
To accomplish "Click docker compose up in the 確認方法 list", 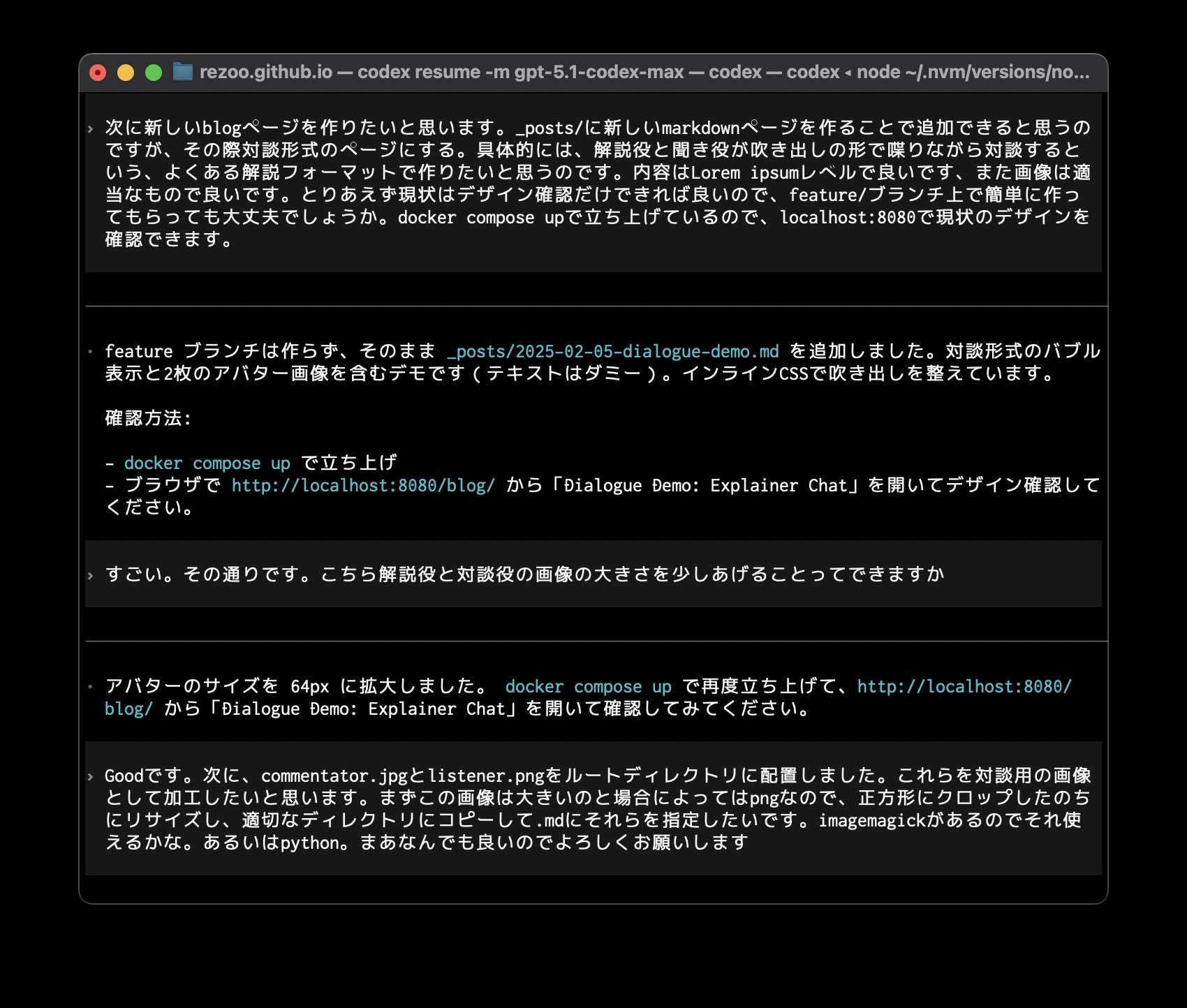I will pyautogui.click(x=207, y=463).
